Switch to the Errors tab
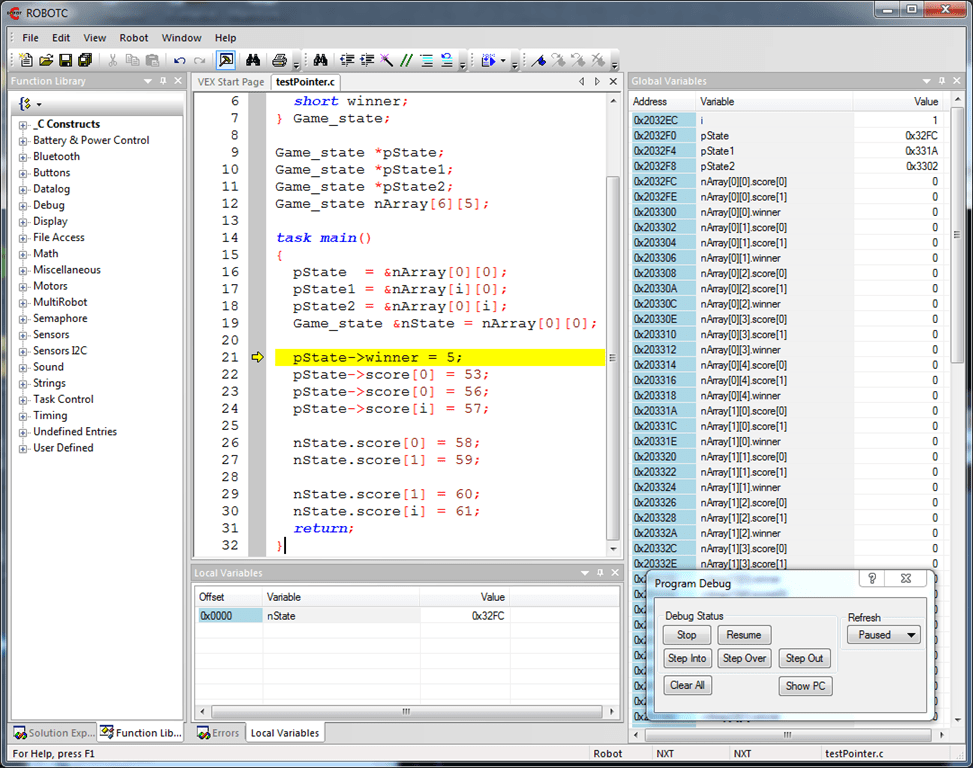Viewport: 973px width, 768px height. click(x=218, y=733)
